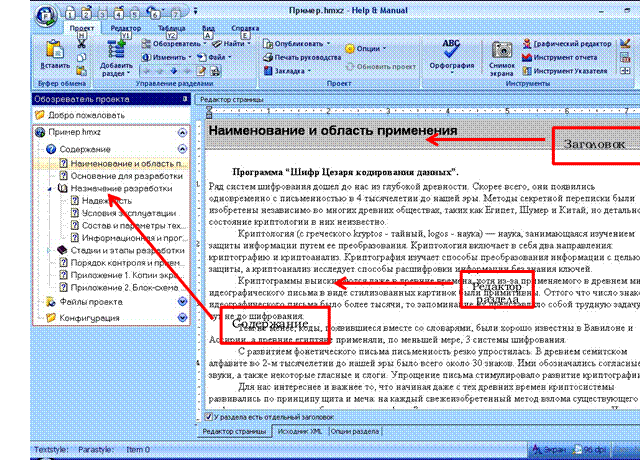This screenshot has width=640, height=465.
Task: Click the indent marker on the ruler
Action: coord(209,112)
